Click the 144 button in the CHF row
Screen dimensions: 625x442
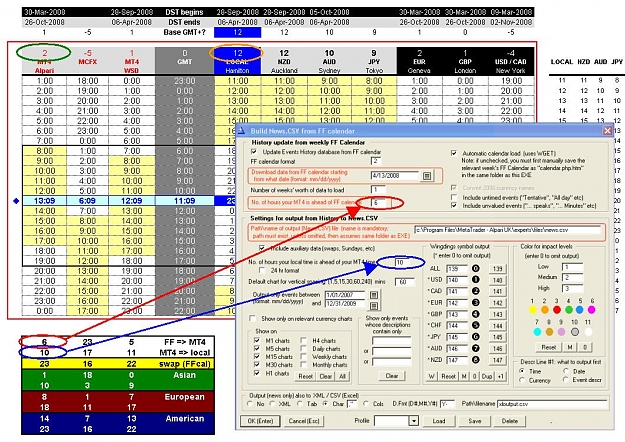click(x=497, y=326)
